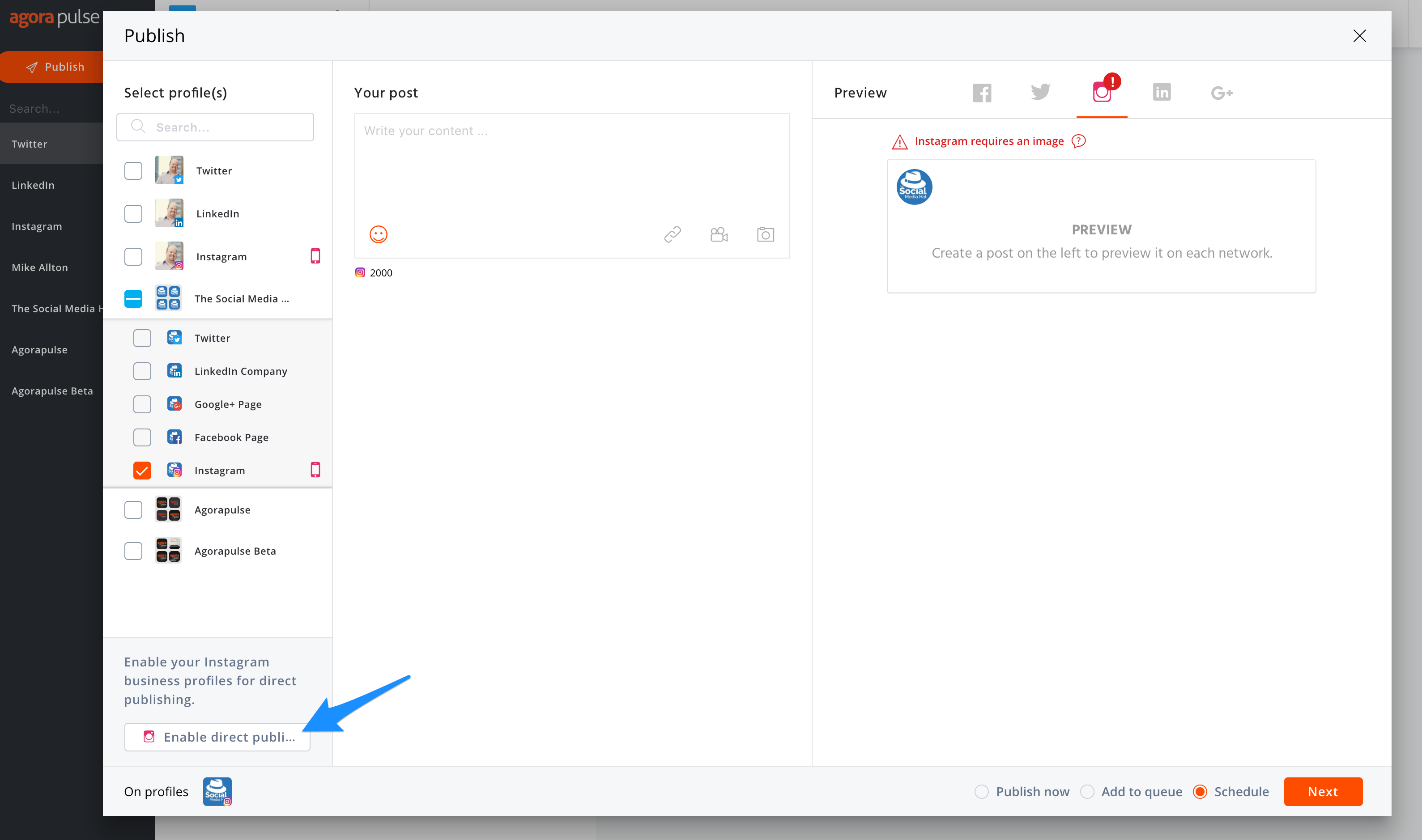Check the personal LinkedIn profile checkbox
Image resolution: width=1422 pixels, height=840 pixels.
click(133, 213)
